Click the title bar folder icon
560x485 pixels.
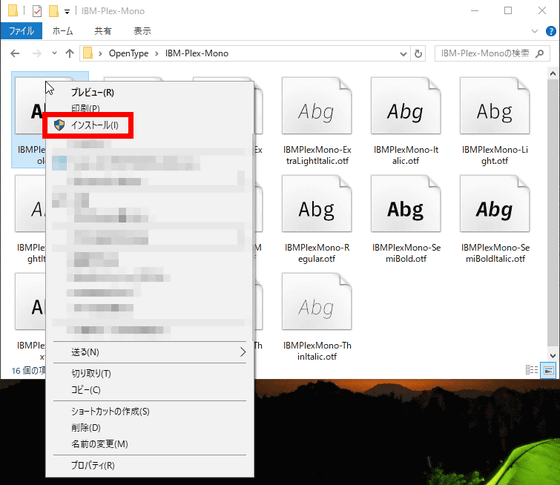point(13,11)
